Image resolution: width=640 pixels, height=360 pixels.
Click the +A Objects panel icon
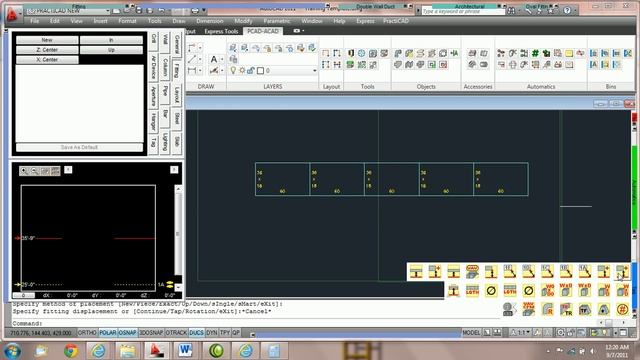click(x=454, y=53)
